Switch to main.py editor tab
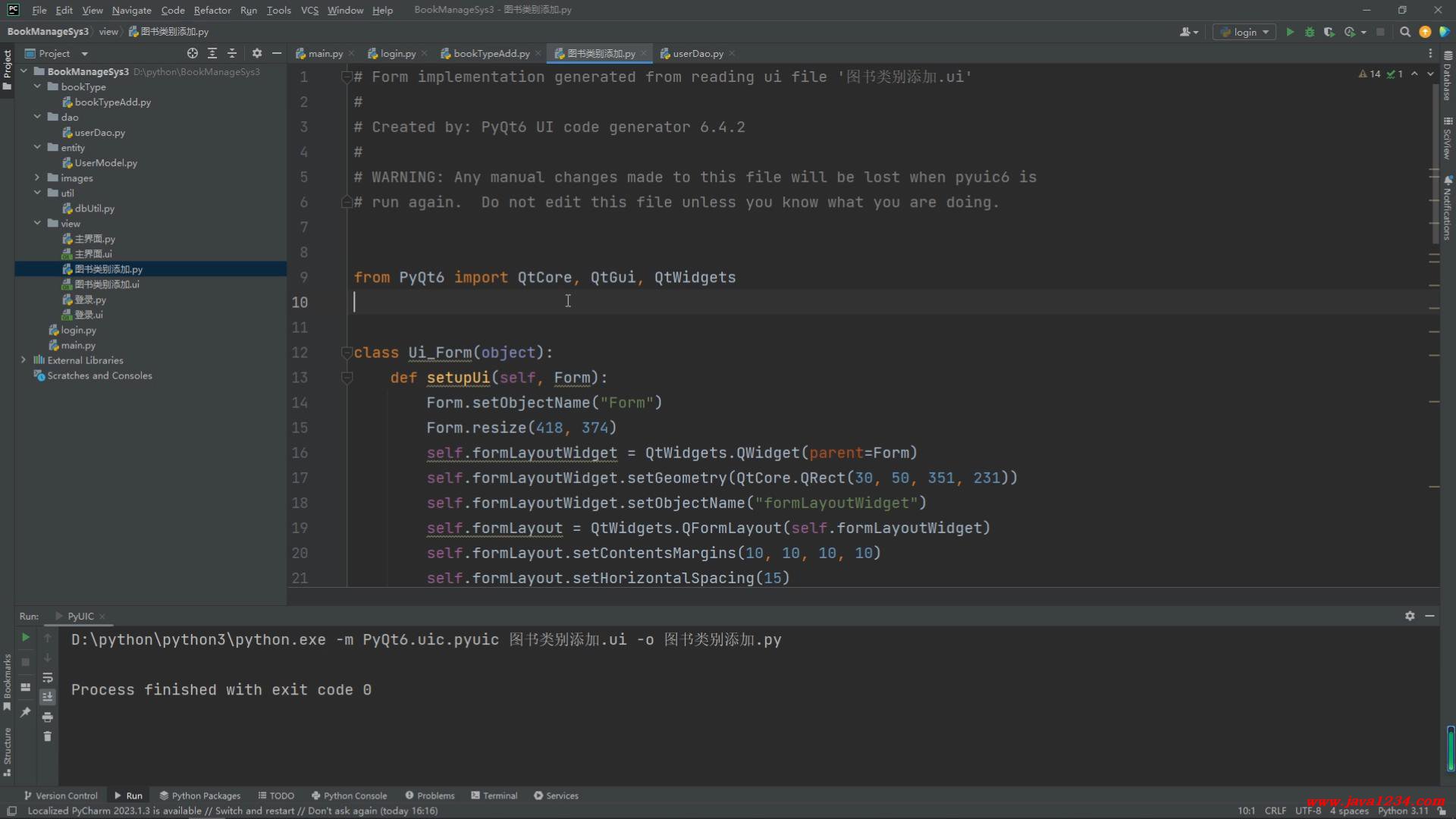 (325, 53)
